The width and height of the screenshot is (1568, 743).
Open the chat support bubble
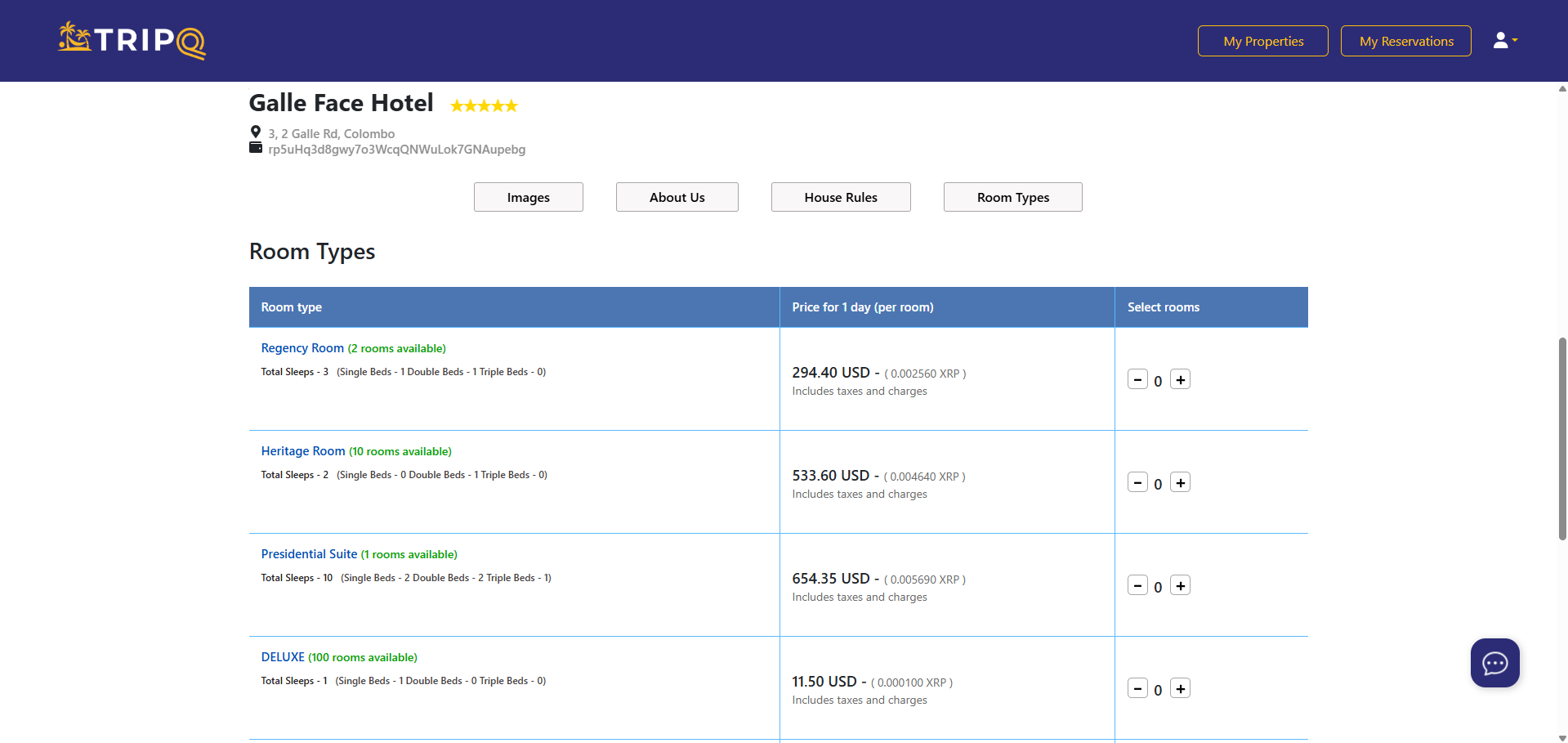pyautogui.click(x=1495, y=663)
